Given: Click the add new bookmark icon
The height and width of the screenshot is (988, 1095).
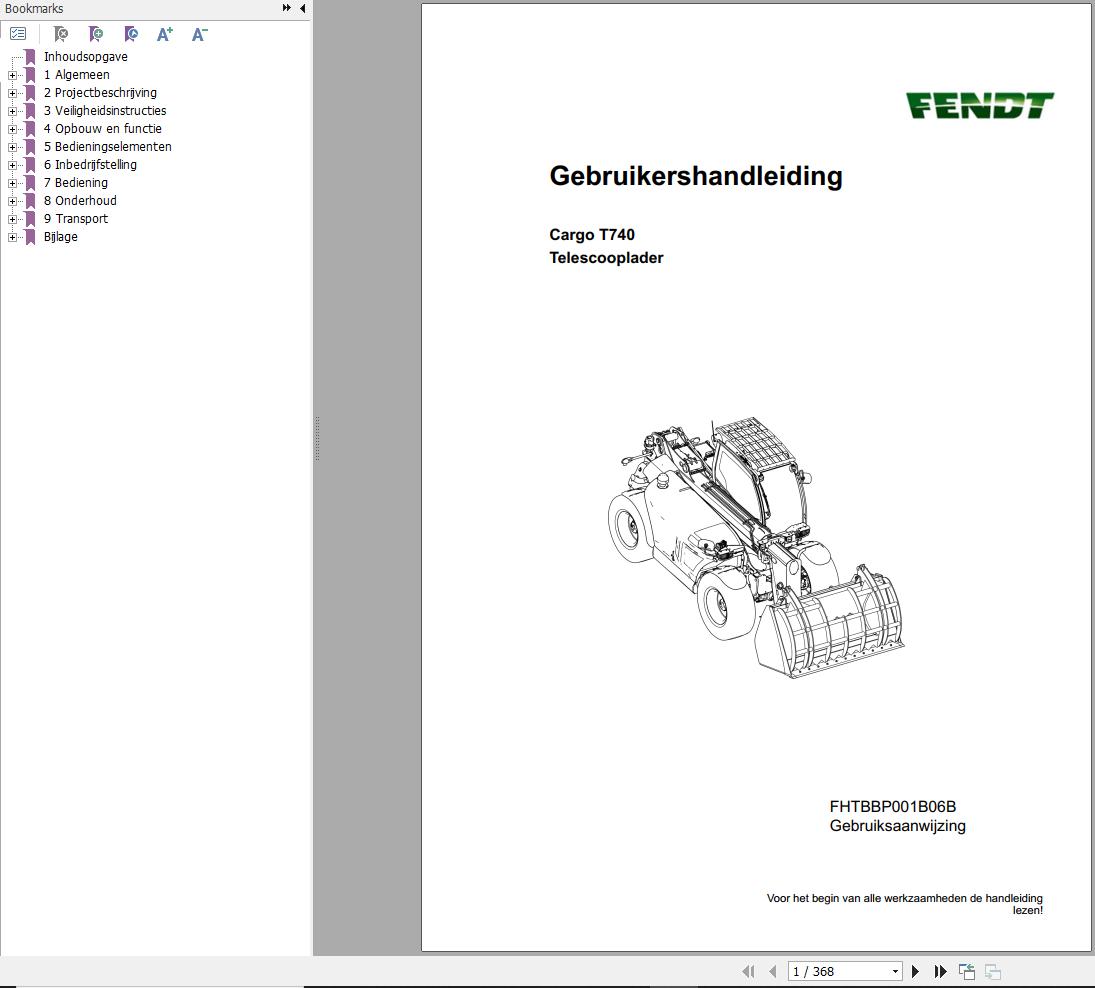Looking at the screenshot, I should click(96, 34).
